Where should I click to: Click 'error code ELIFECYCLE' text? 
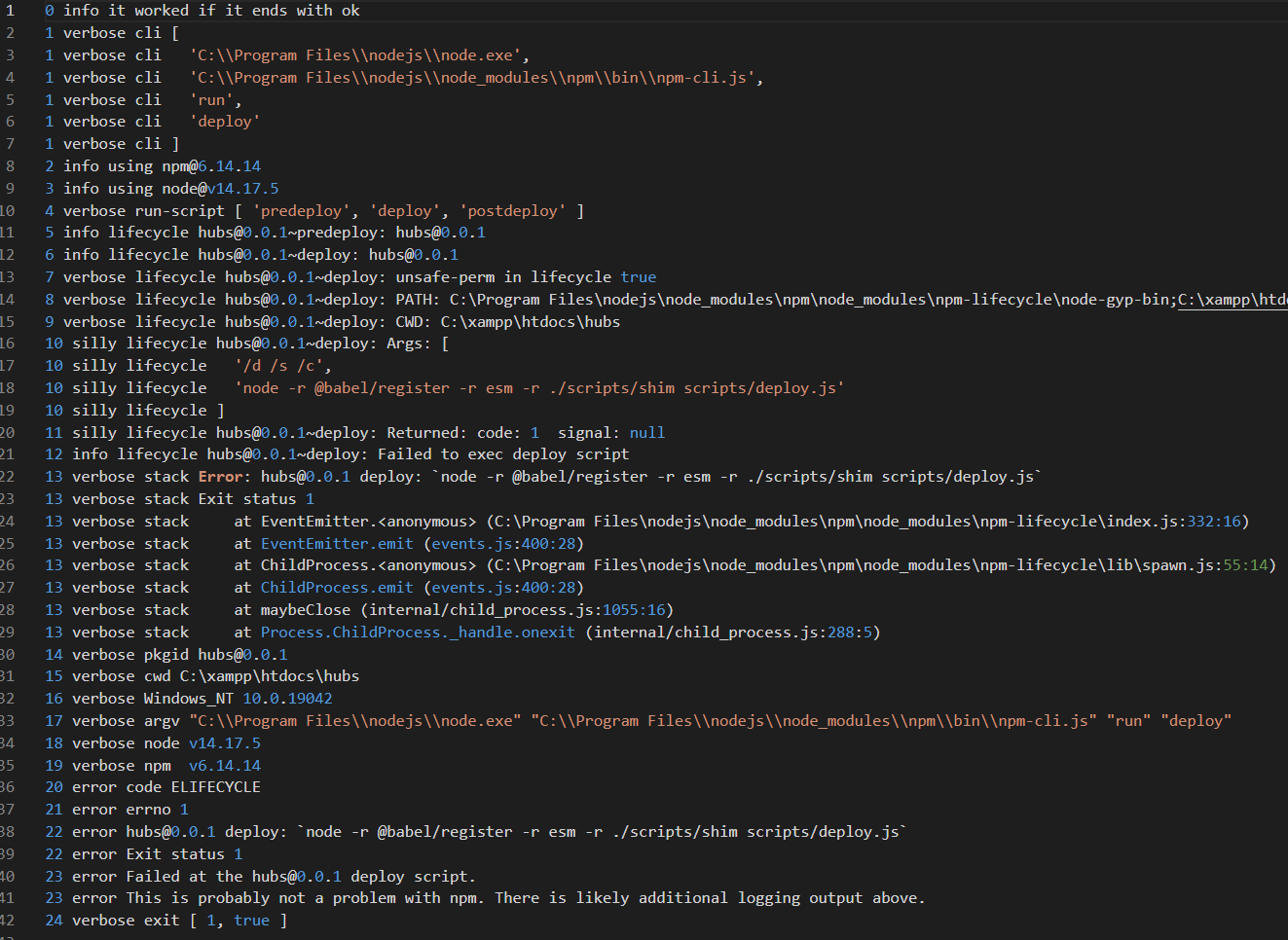(x=166, y=787)
